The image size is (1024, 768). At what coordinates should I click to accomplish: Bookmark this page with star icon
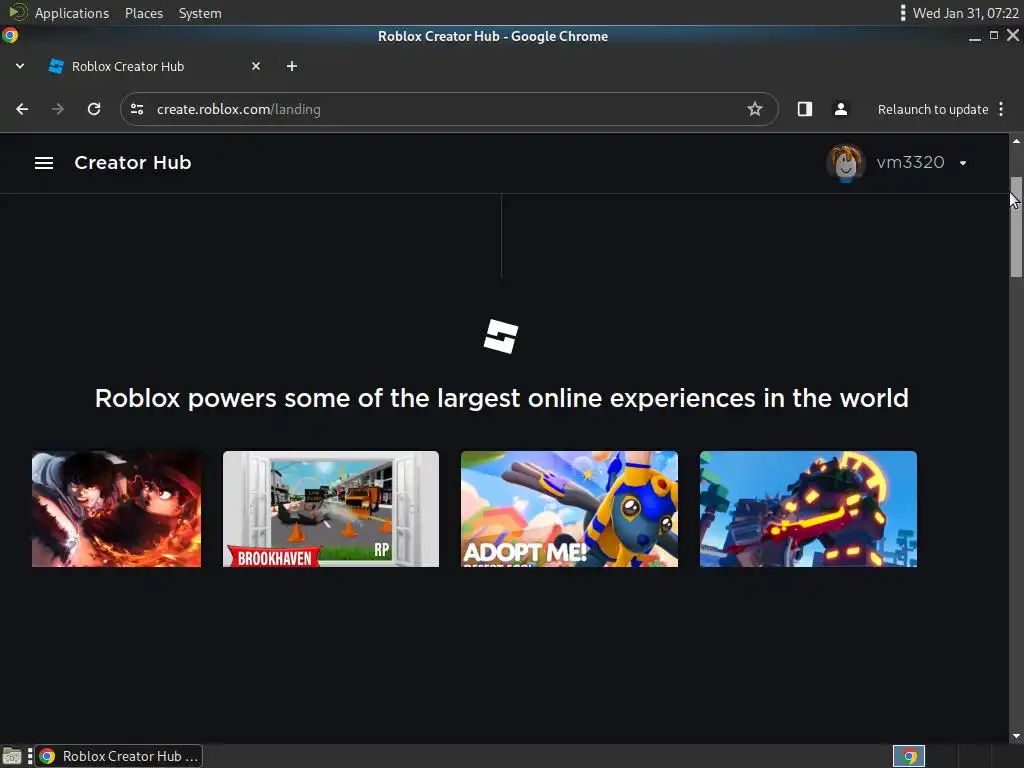pyautogui.click(x=755, y=109)
